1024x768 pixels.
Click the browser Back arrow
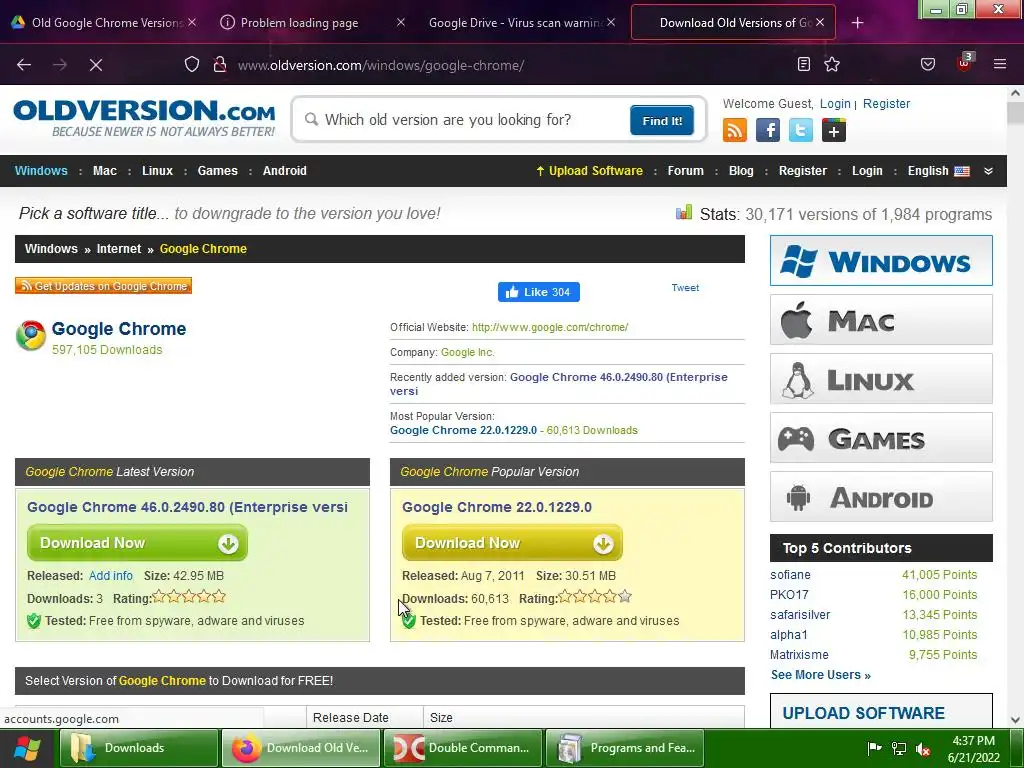click(24, 65)
